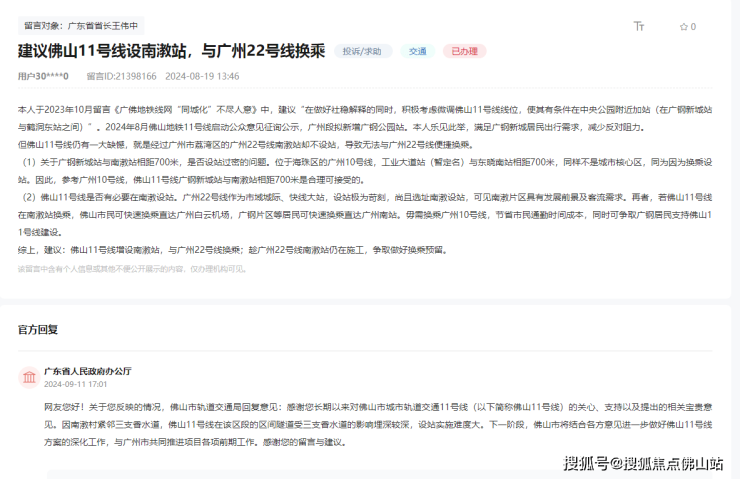Select the 投诉/求助 tag
The width and height of the screenshot is (740, 479).
(x=362, y=51)
